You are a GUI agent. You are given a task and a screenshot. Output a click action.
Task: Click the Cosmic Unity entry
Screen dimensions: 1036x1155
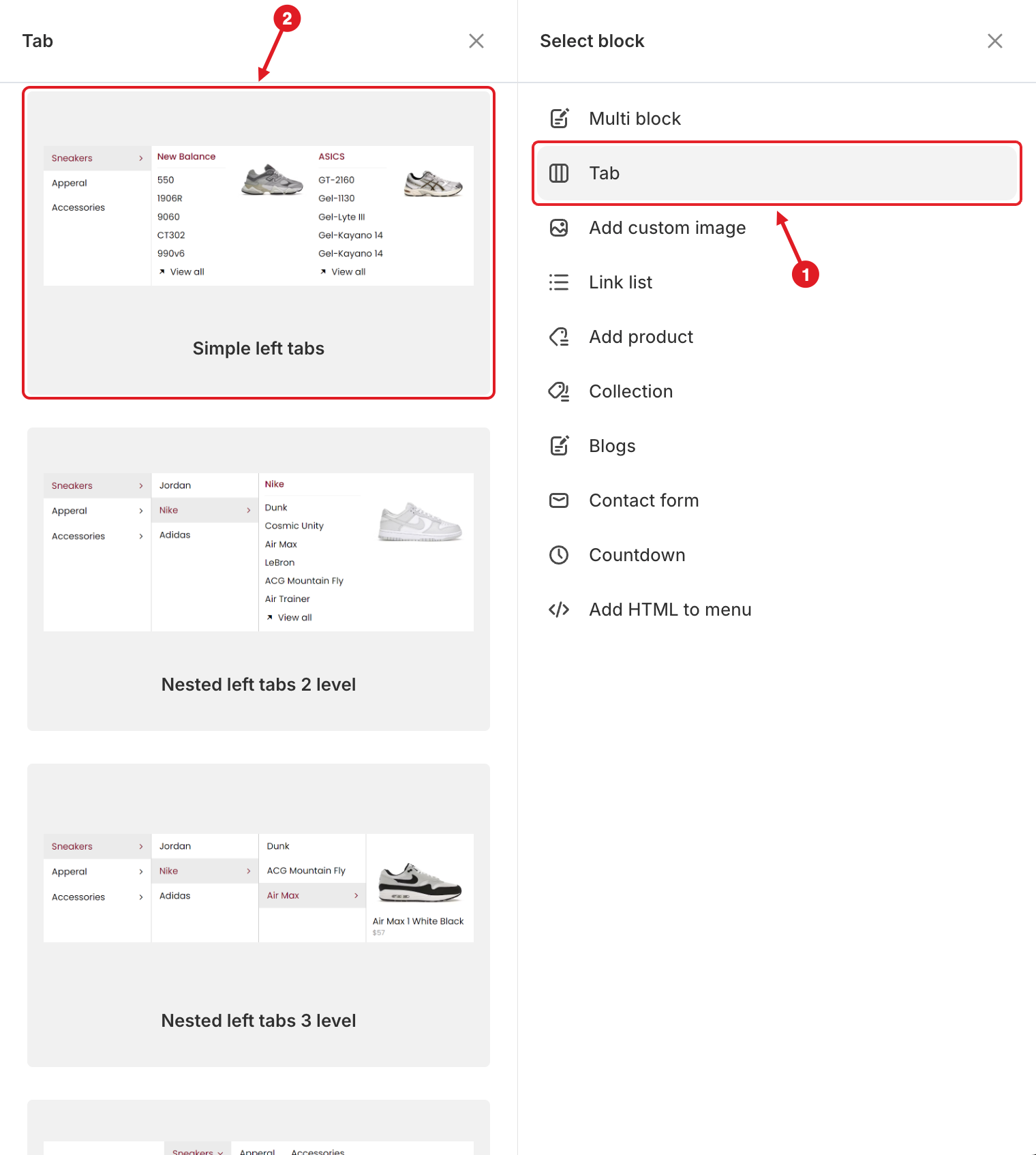click(294, 526)
